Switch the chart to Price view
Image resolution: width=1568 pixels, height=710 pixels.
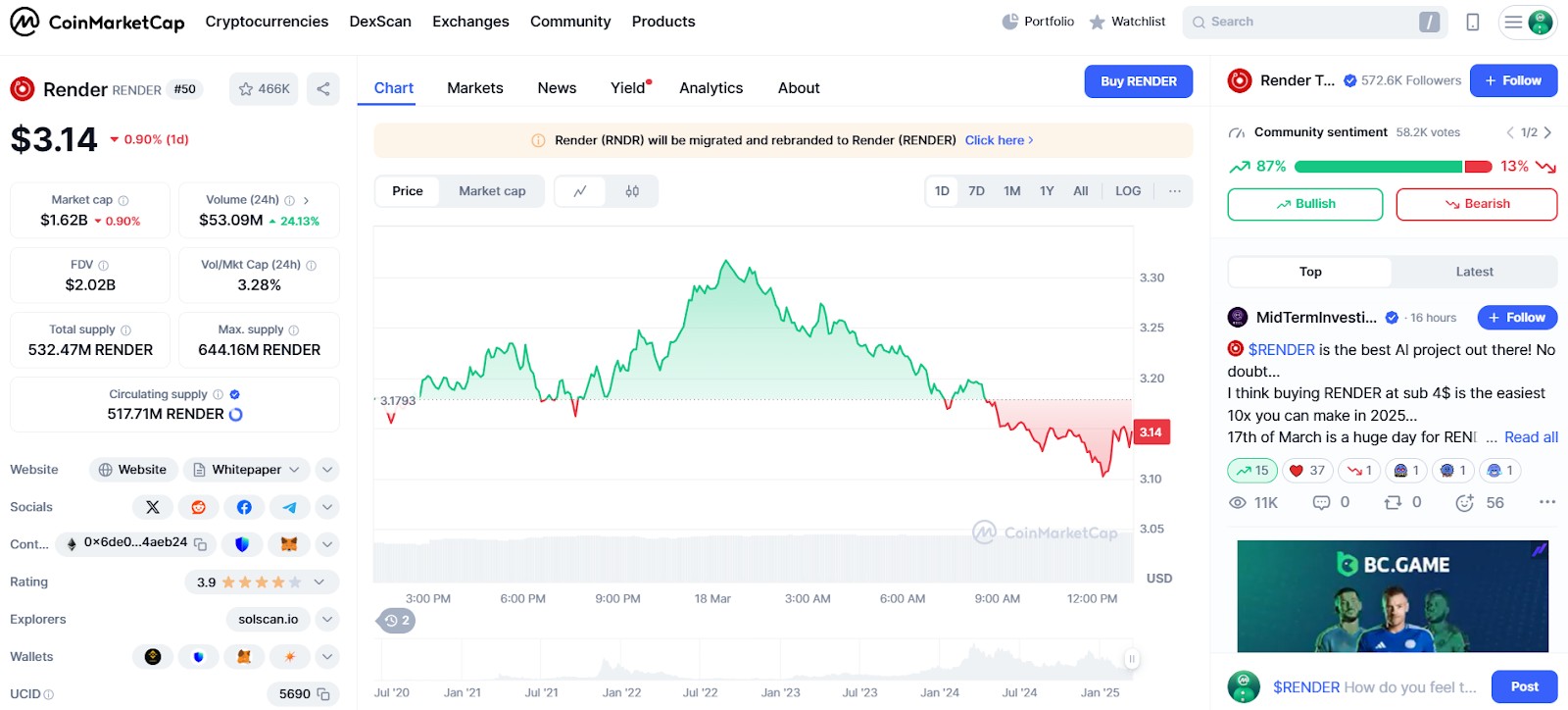pyautogui.click(x=408, y=191)
